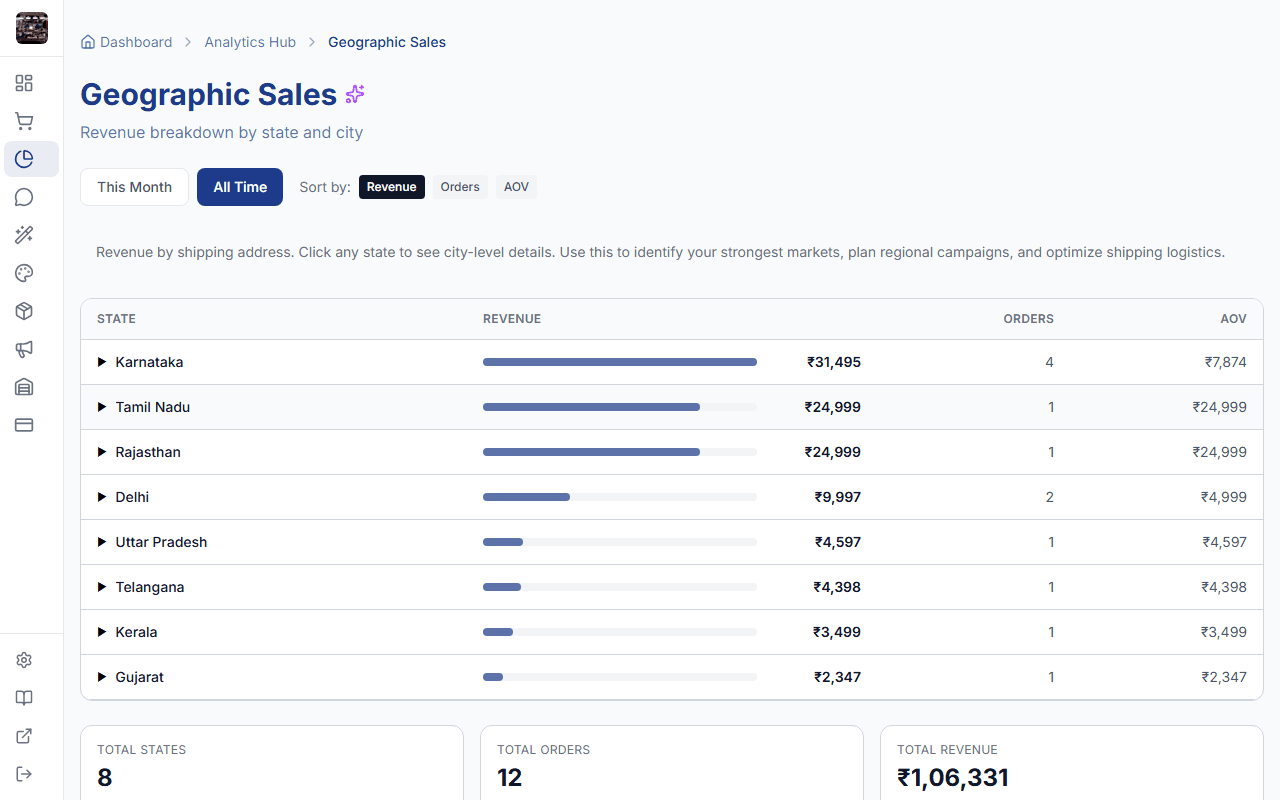Click the STATE column header
Viewport: 1280px width, 800px height.
coord(116,319)
